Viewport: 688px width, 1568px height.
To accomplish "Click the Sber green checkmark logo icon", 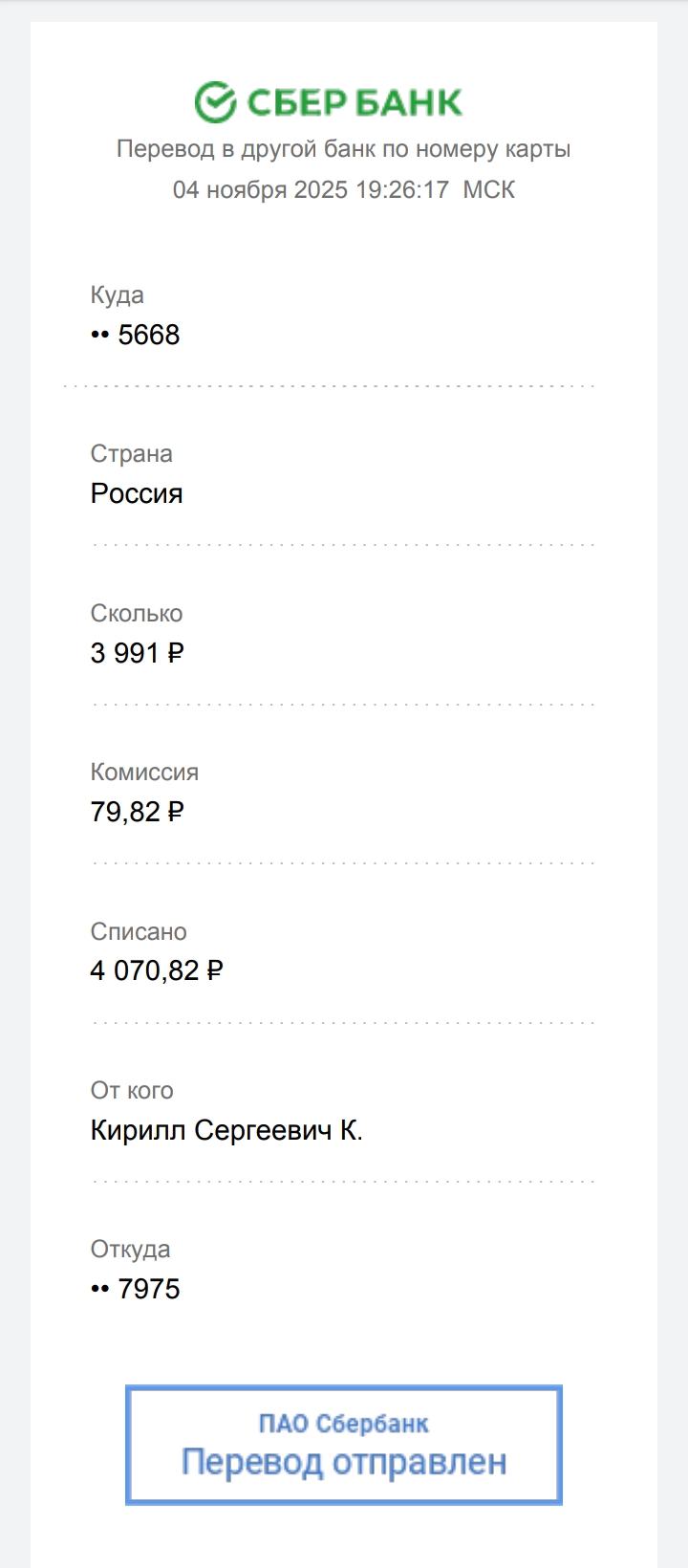I will (215, 102).
